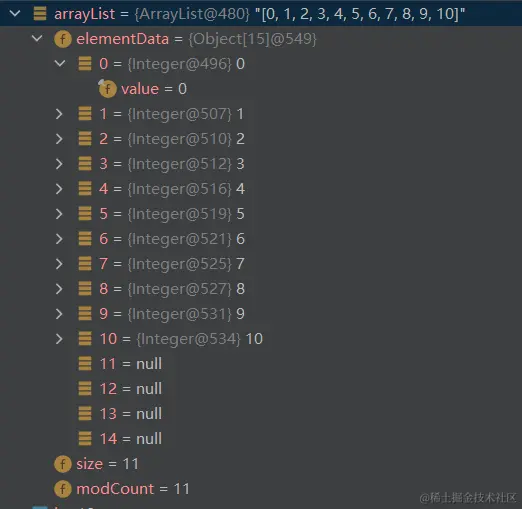The width and height of the screenshot is (522, 509).
Task: Click the modCount field icon
Action: 63,489
